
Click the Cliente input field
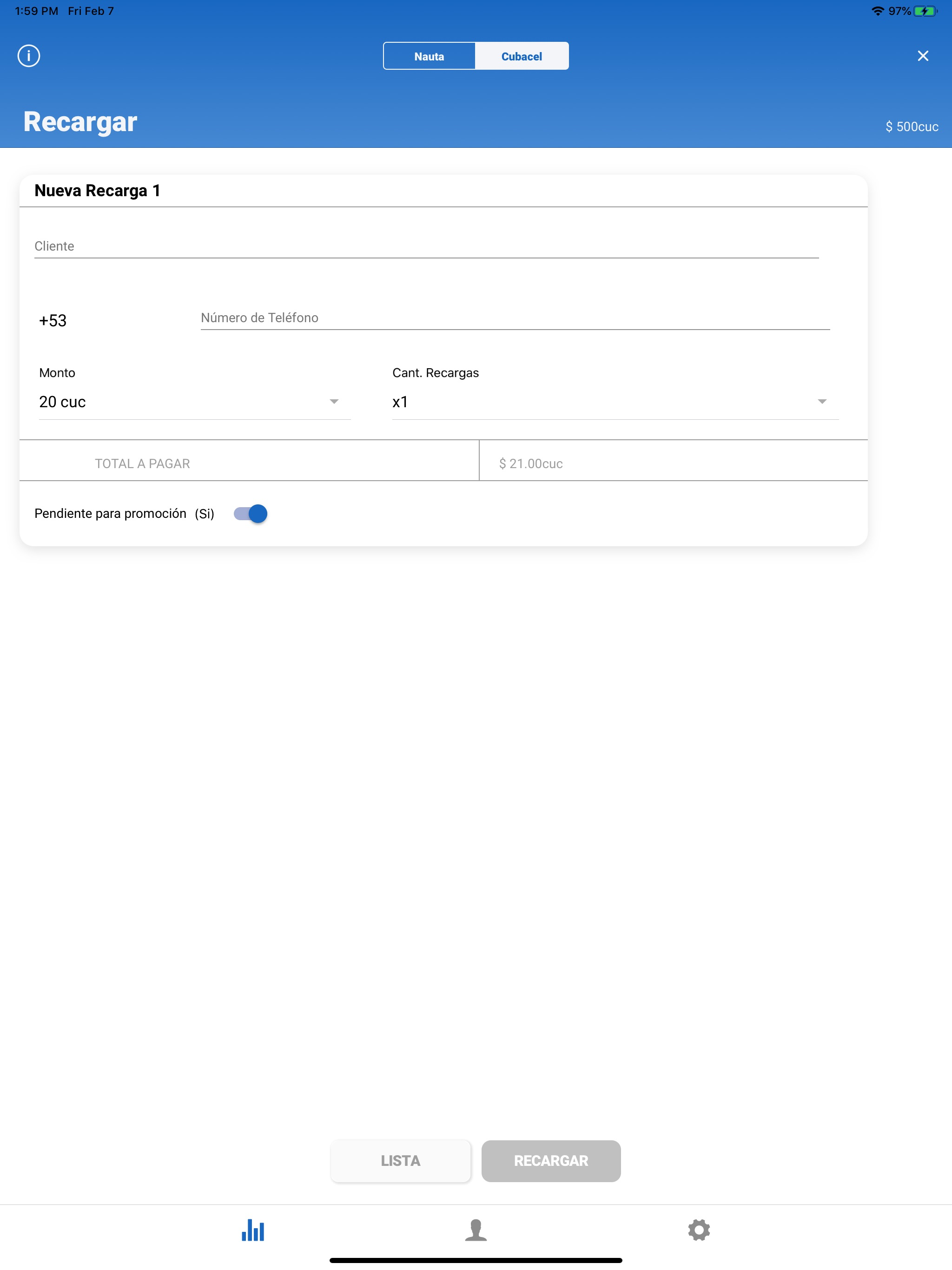tap(427, 246)
